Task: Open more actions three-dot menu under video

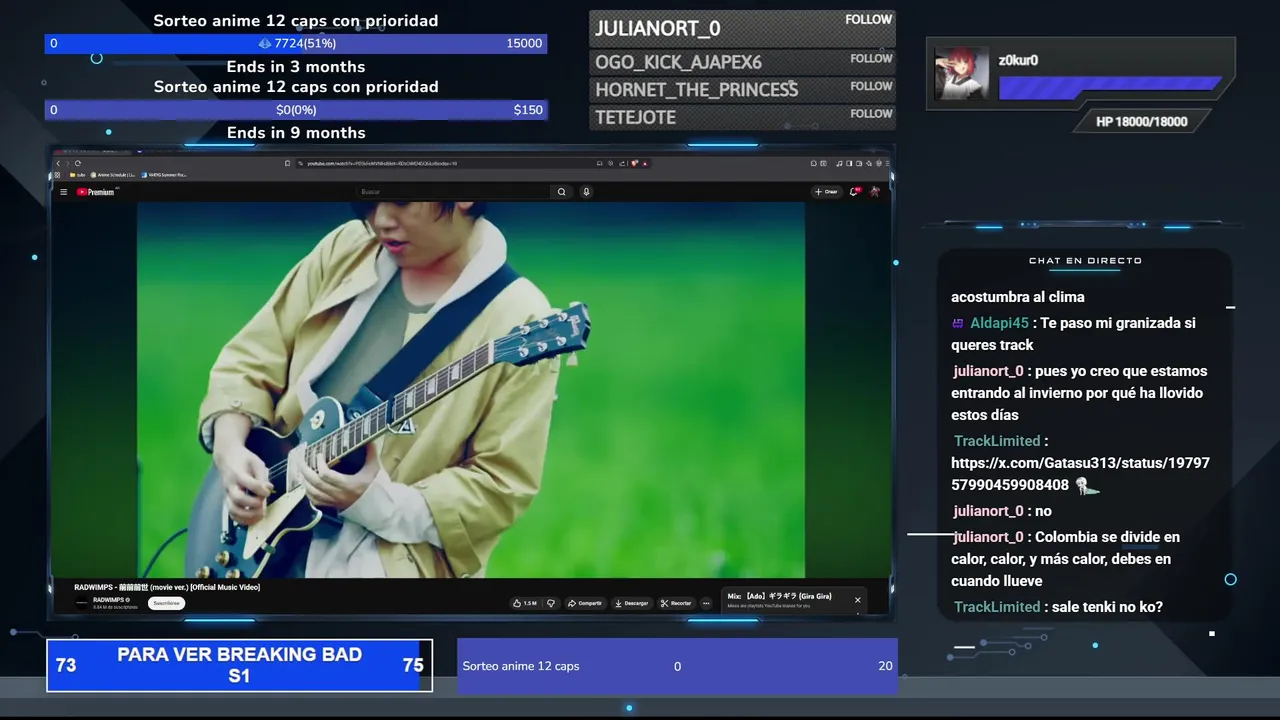Action: tap(706, 603)
